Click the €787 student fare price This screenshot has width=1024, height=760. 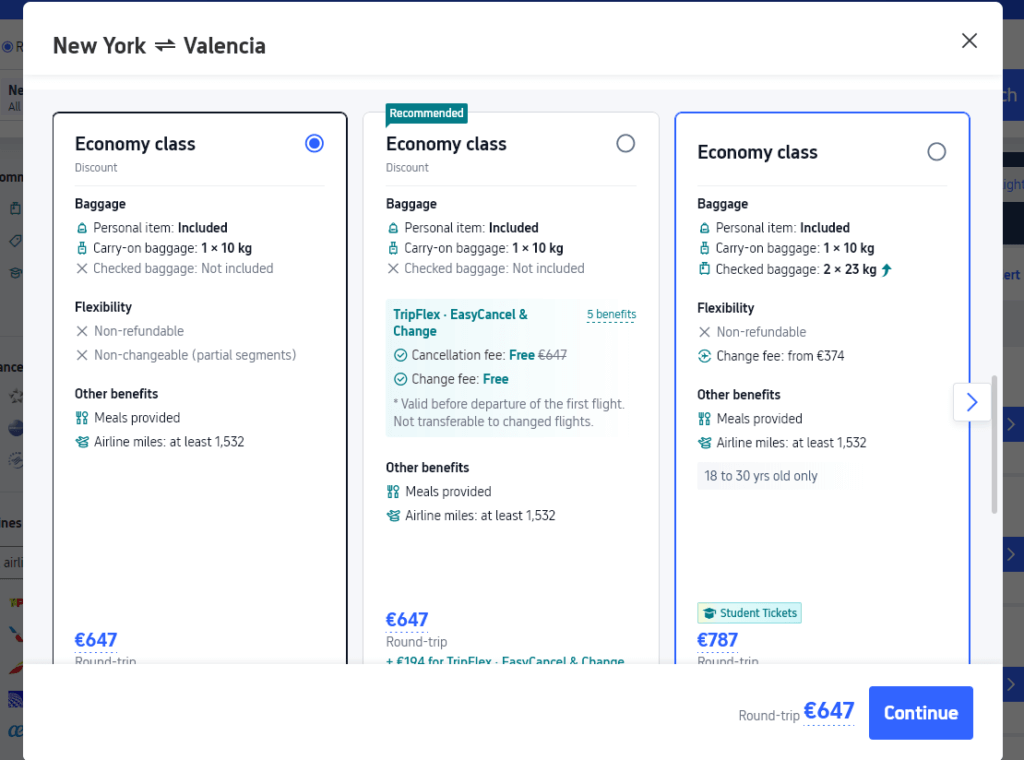717,640
